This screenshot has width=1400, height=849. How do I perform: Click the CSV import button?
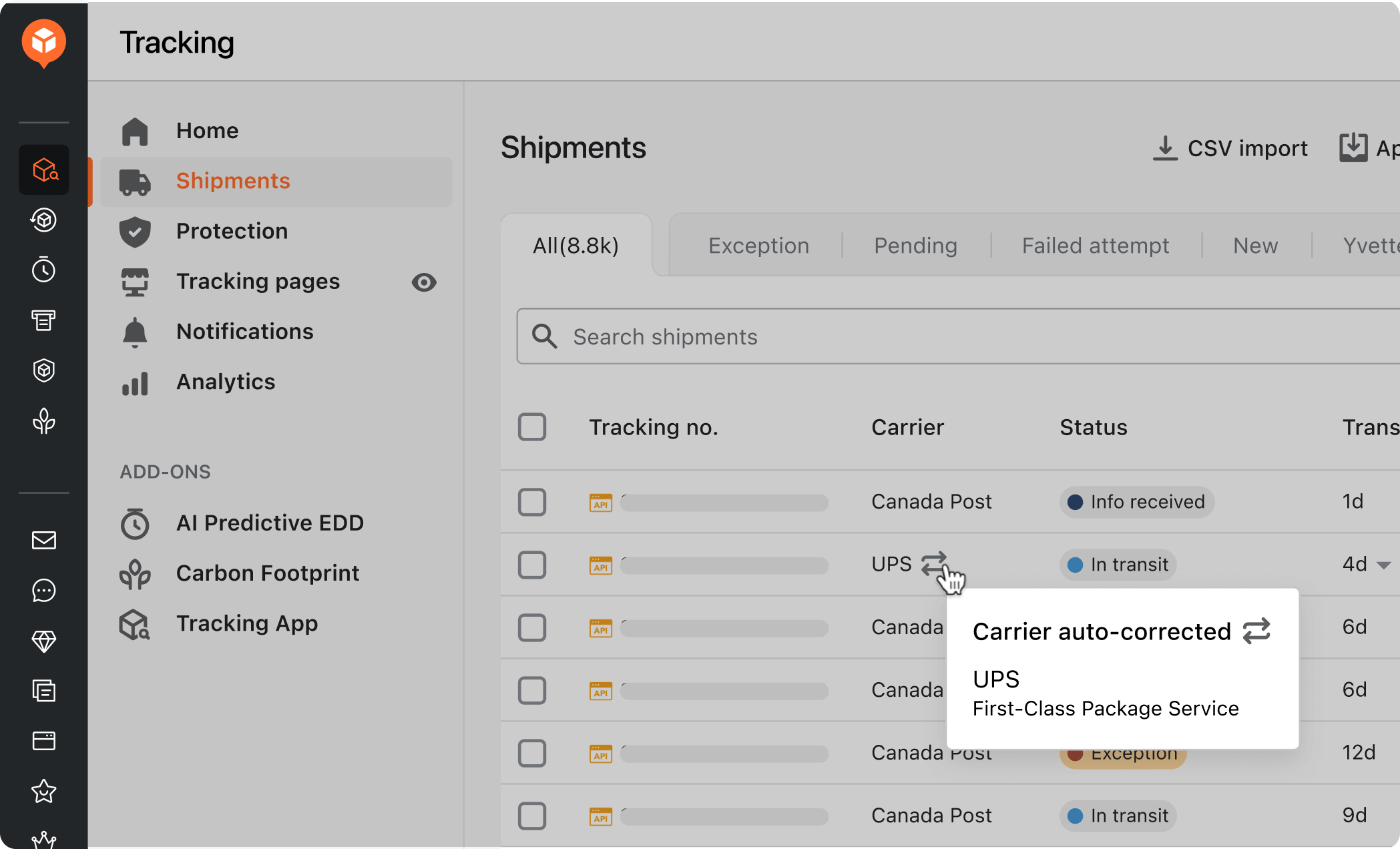point(1230,148)
